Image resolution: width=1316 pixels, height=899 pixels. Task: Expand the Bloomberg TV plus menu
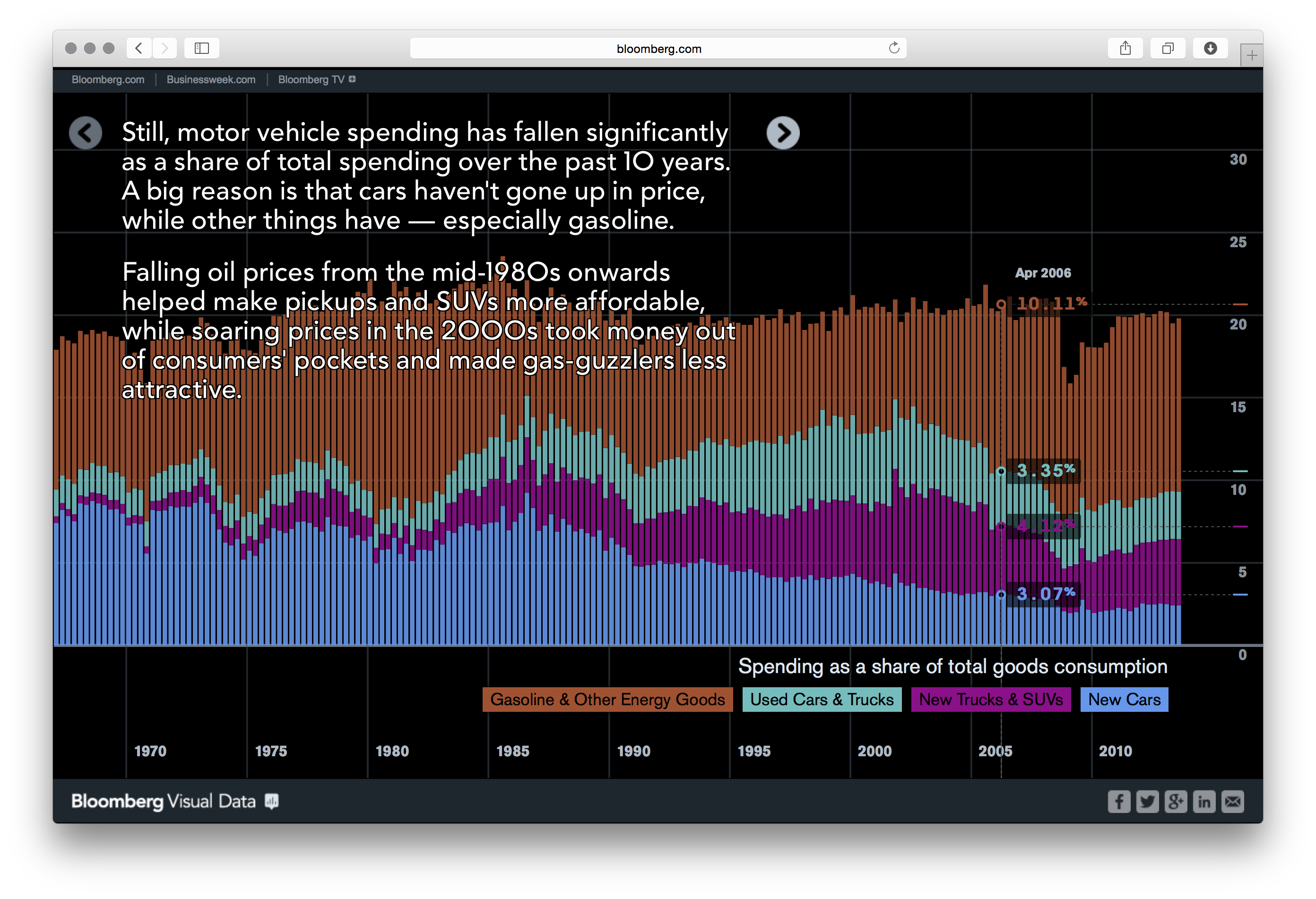pyautogui.click(x=352, y=79)
